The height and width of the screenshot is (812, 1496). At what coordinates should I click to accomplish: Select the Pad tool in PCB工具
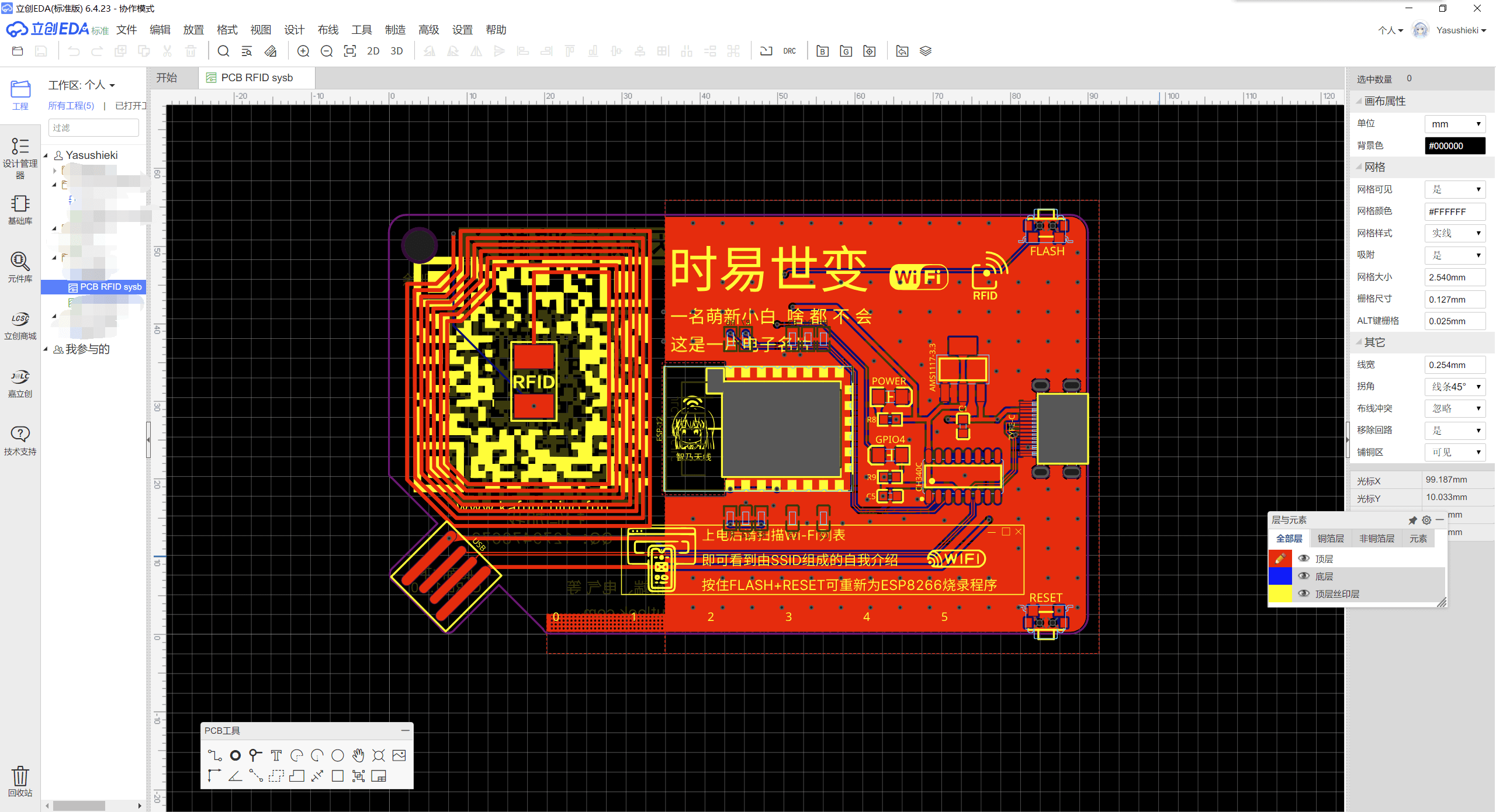click(x=235, y=755)
